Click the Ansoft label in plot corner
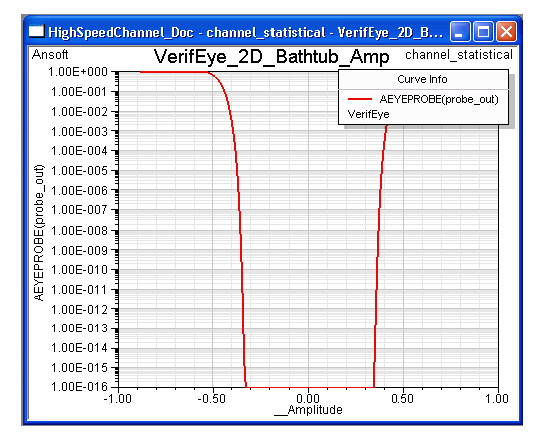The width and height of the screenshot is (544, 440). coord(50,55)
